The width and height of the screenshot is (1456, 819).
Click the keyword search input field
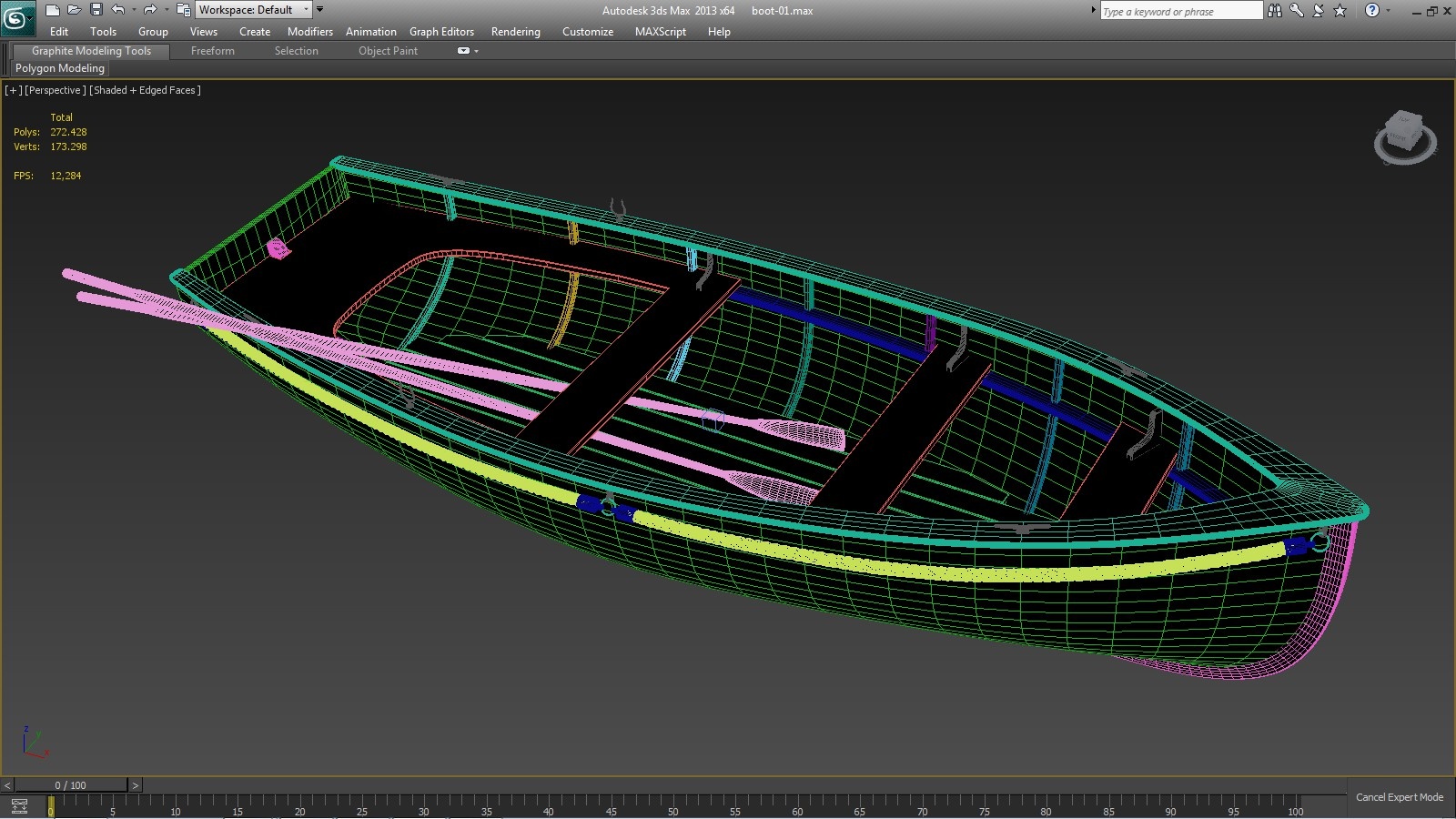click(1181, 11)
